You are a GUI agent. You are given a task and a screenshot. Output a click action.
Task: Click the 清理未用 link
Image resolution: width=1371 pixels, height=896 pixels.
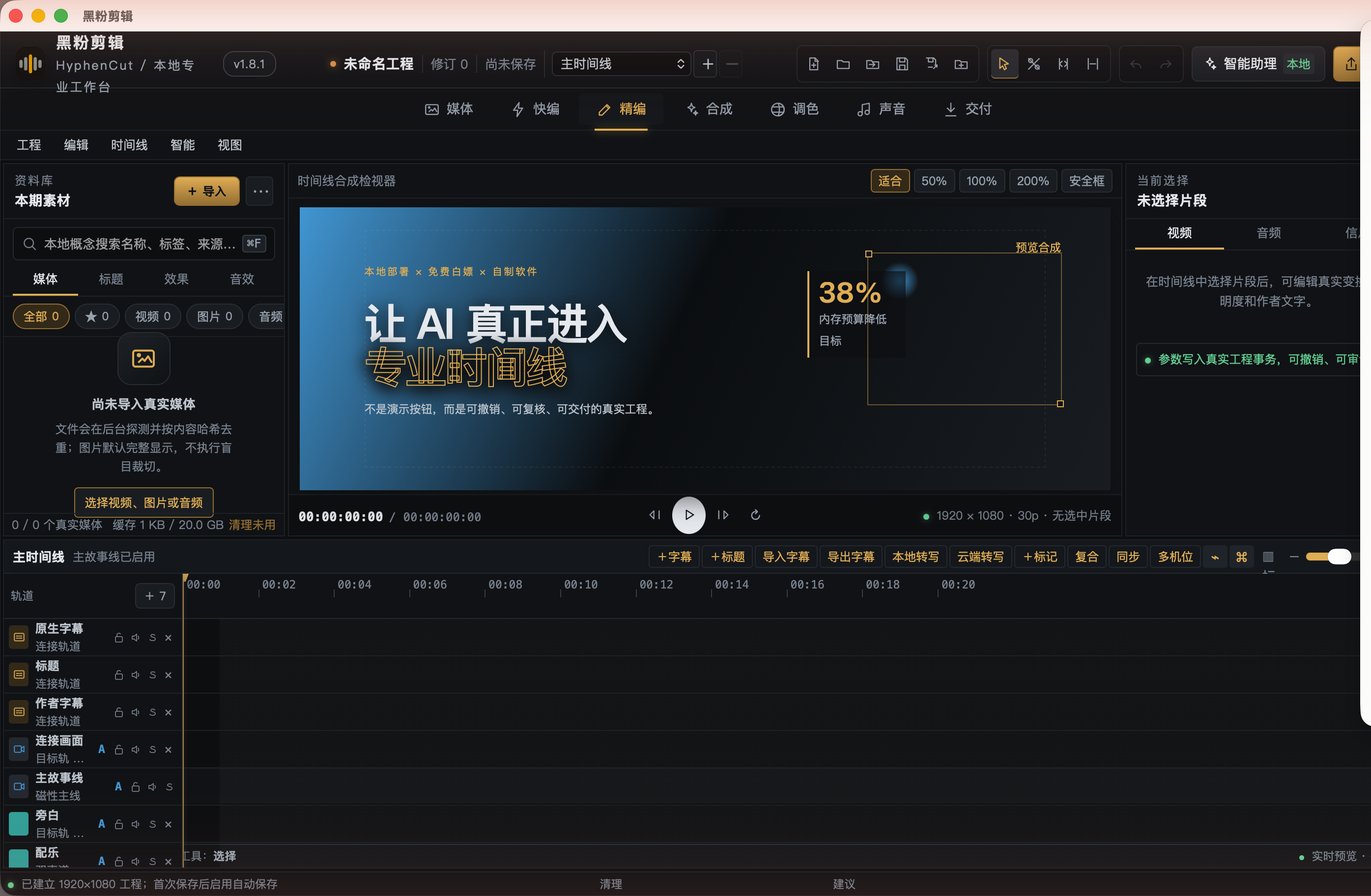tap(252, 525)
